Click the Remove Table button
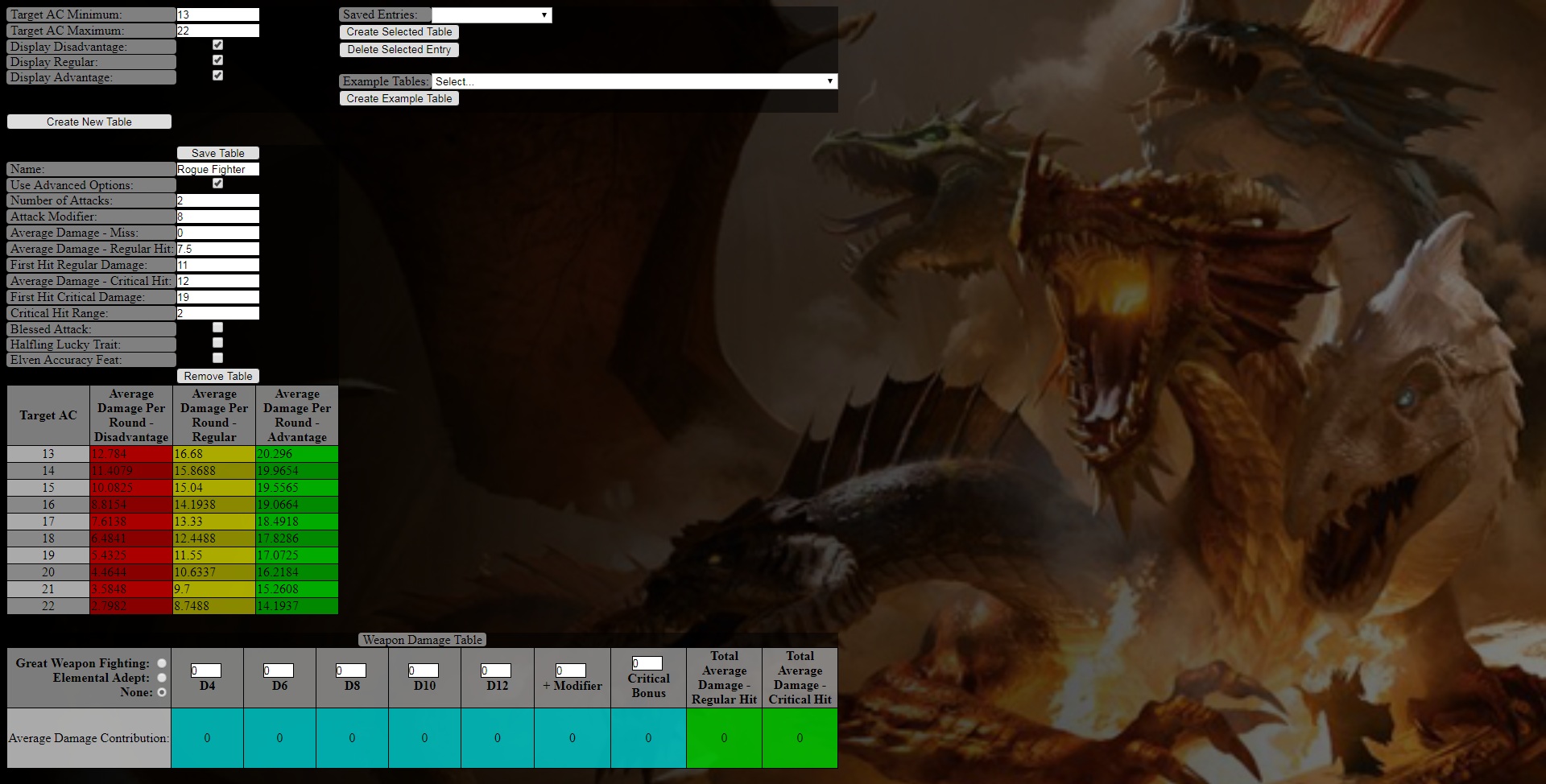Image resolution: width=1546 pixels, height=784 pixels. click(217, 376)
